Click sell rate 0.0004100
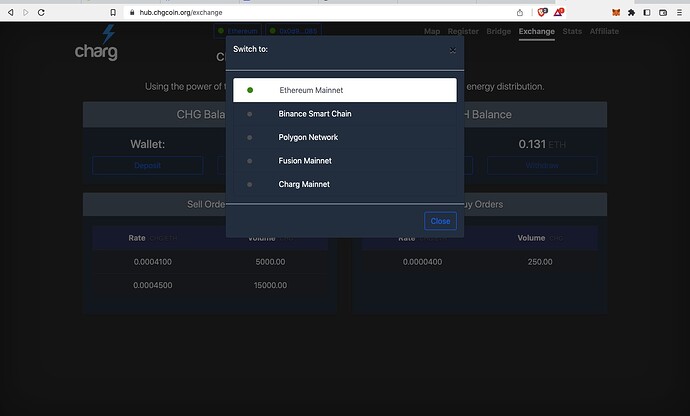Image resolution: width=690 pixels, height=416 pixels. coord(153,262)
